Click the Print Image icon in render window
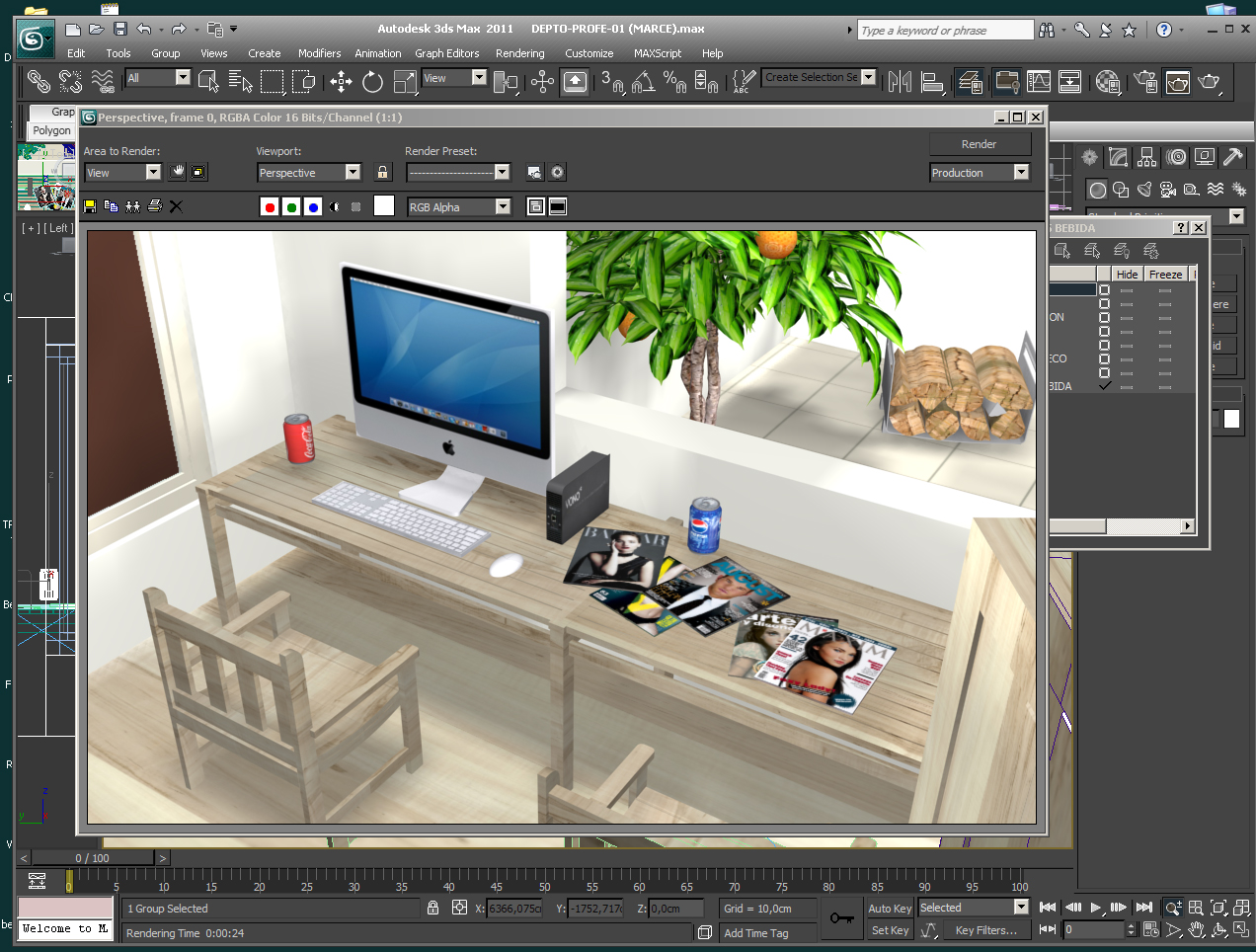The width and height of the screenshot is (1256, 952). (154, 206)
